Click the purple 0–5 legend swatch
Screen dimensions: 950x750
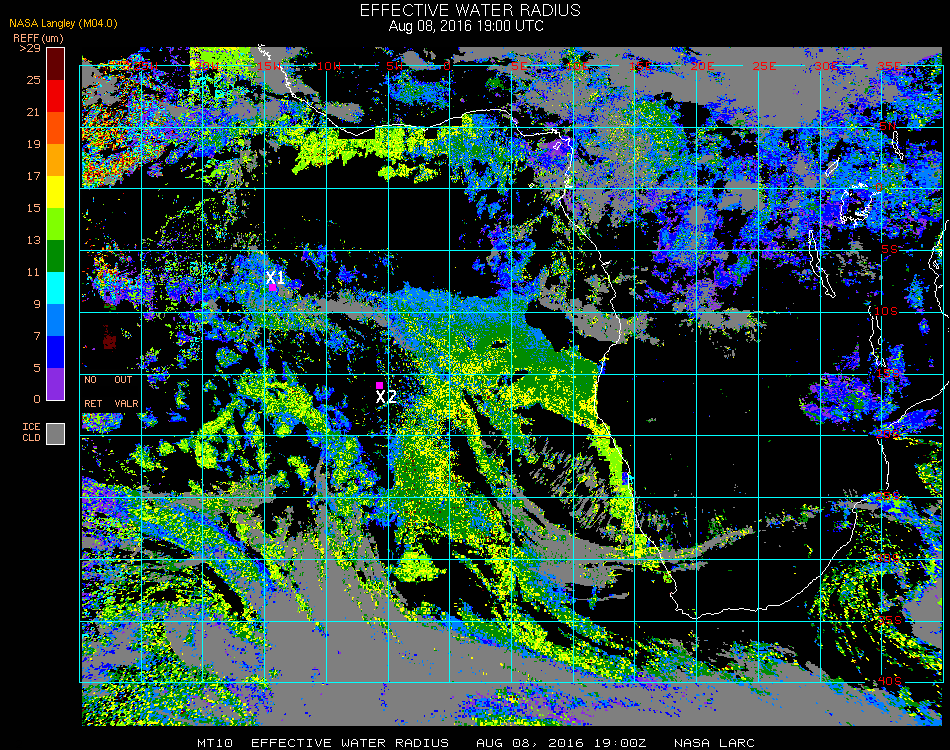pos(56,384)
